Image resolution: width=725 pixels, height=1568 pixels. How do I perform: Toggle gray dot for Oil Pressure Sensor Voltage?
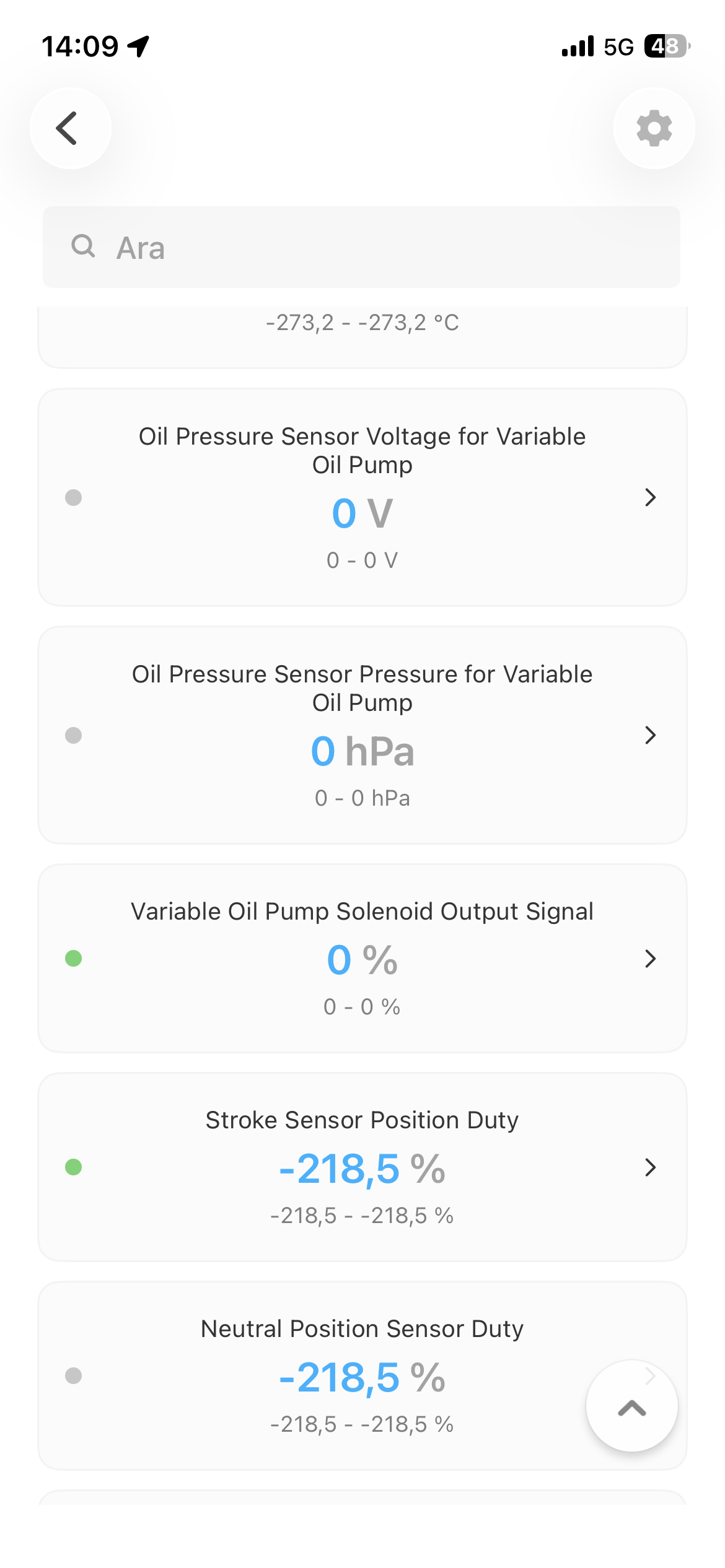point(74,497)
